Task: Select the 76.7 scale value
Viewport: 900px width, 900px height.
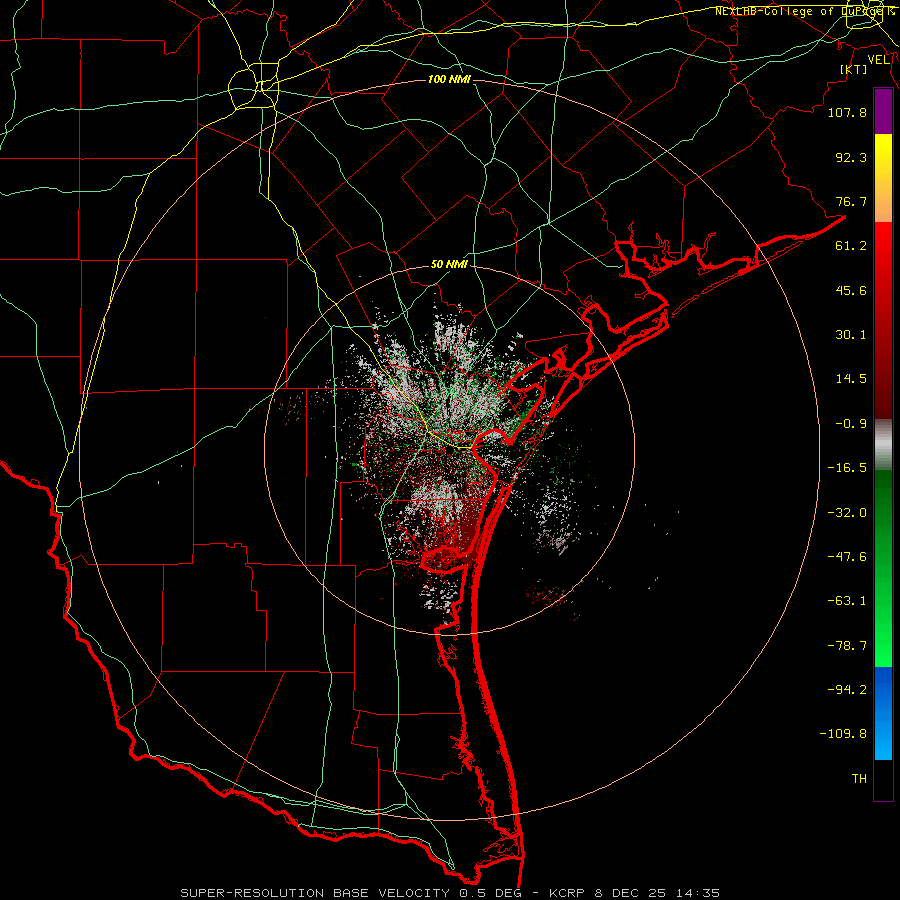Action: (x=851, y=201)
